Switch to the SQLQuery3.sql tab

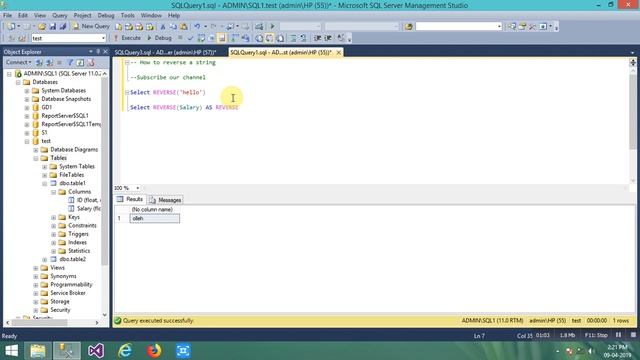click(165, 52)
